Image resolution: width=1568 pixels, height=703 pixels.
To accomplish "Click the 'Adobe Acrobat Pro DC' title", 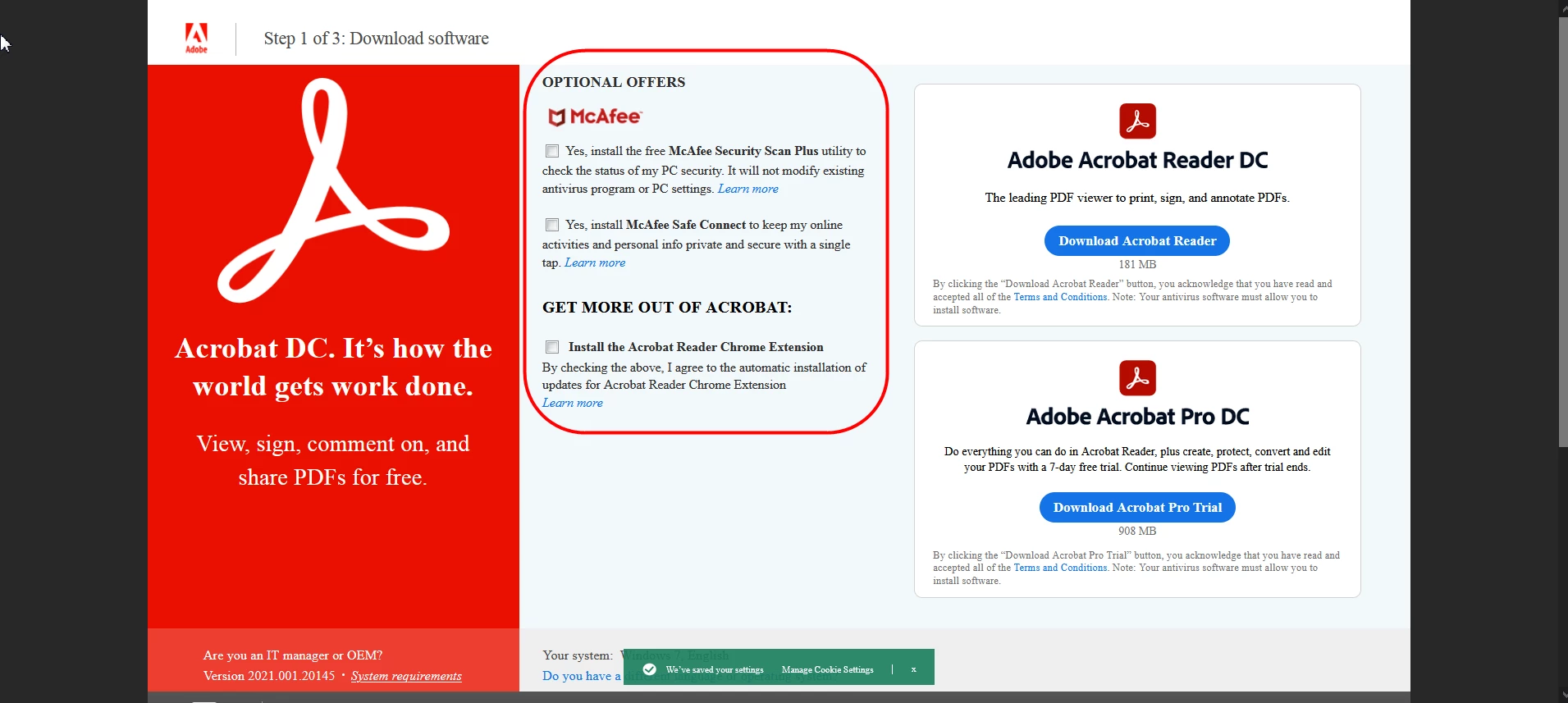I will 1137,417.
